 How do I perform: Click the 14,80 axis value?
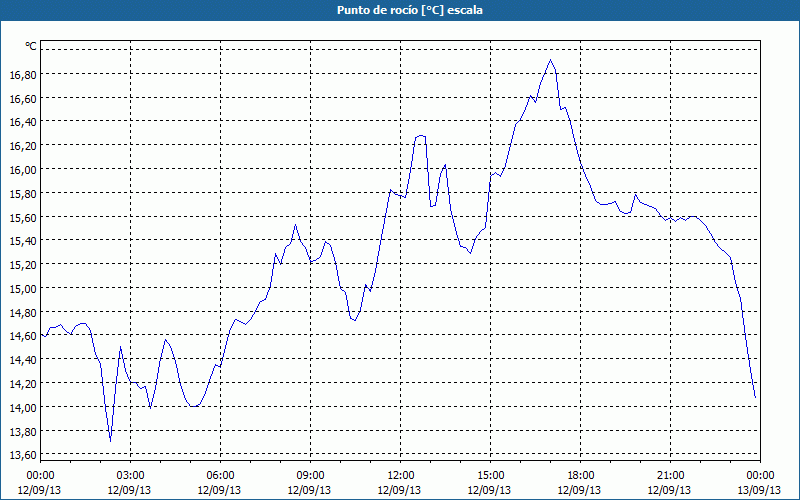[x=23, y=312]
